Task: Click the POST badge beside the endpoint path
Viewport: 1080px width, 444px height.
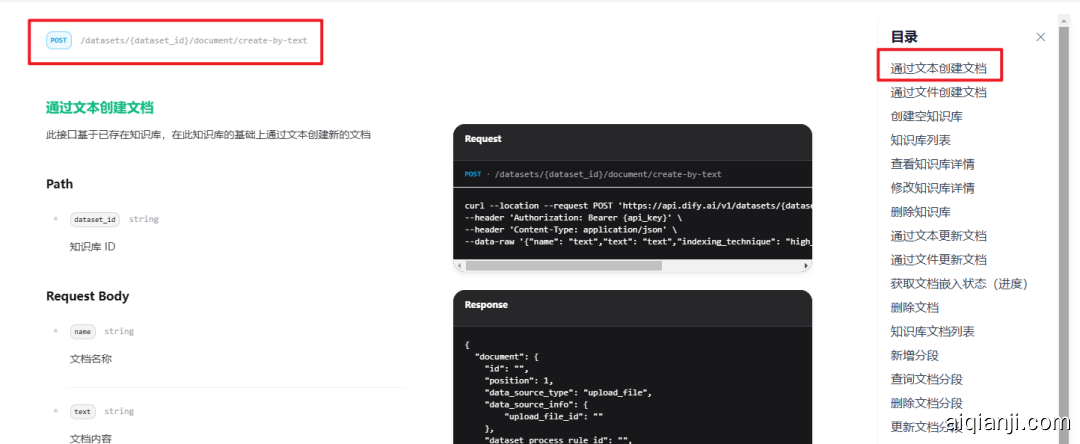Action: pyautogui.click(x=58, y=40)
